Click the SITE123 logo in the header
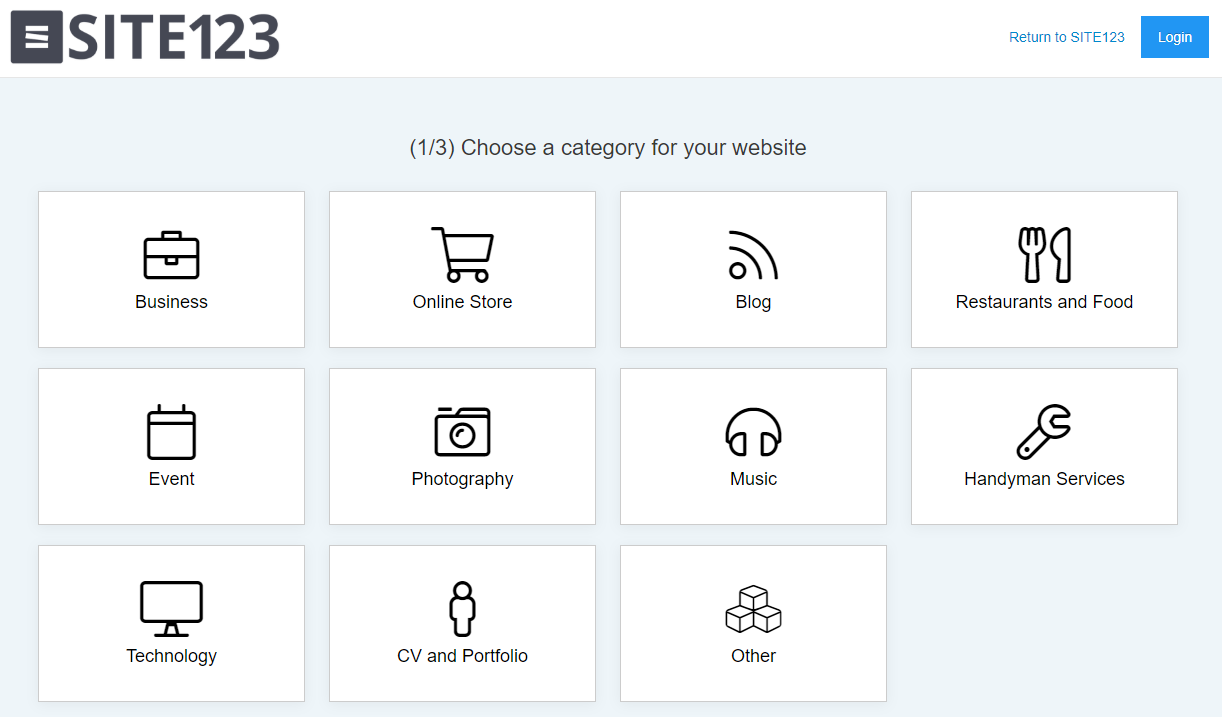Screen dimensions: 1222x717 pos(144,37)
